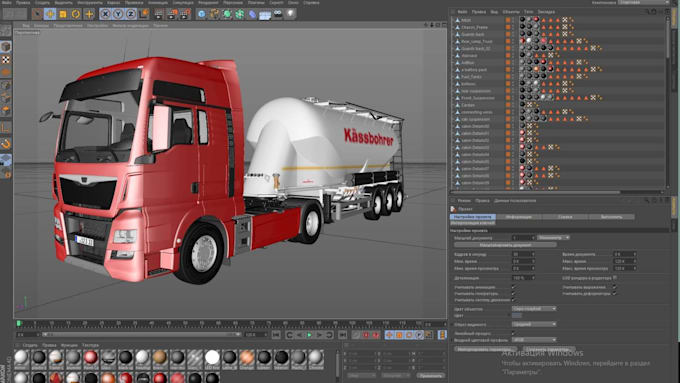Go to start of timeline button

[276, 335]
